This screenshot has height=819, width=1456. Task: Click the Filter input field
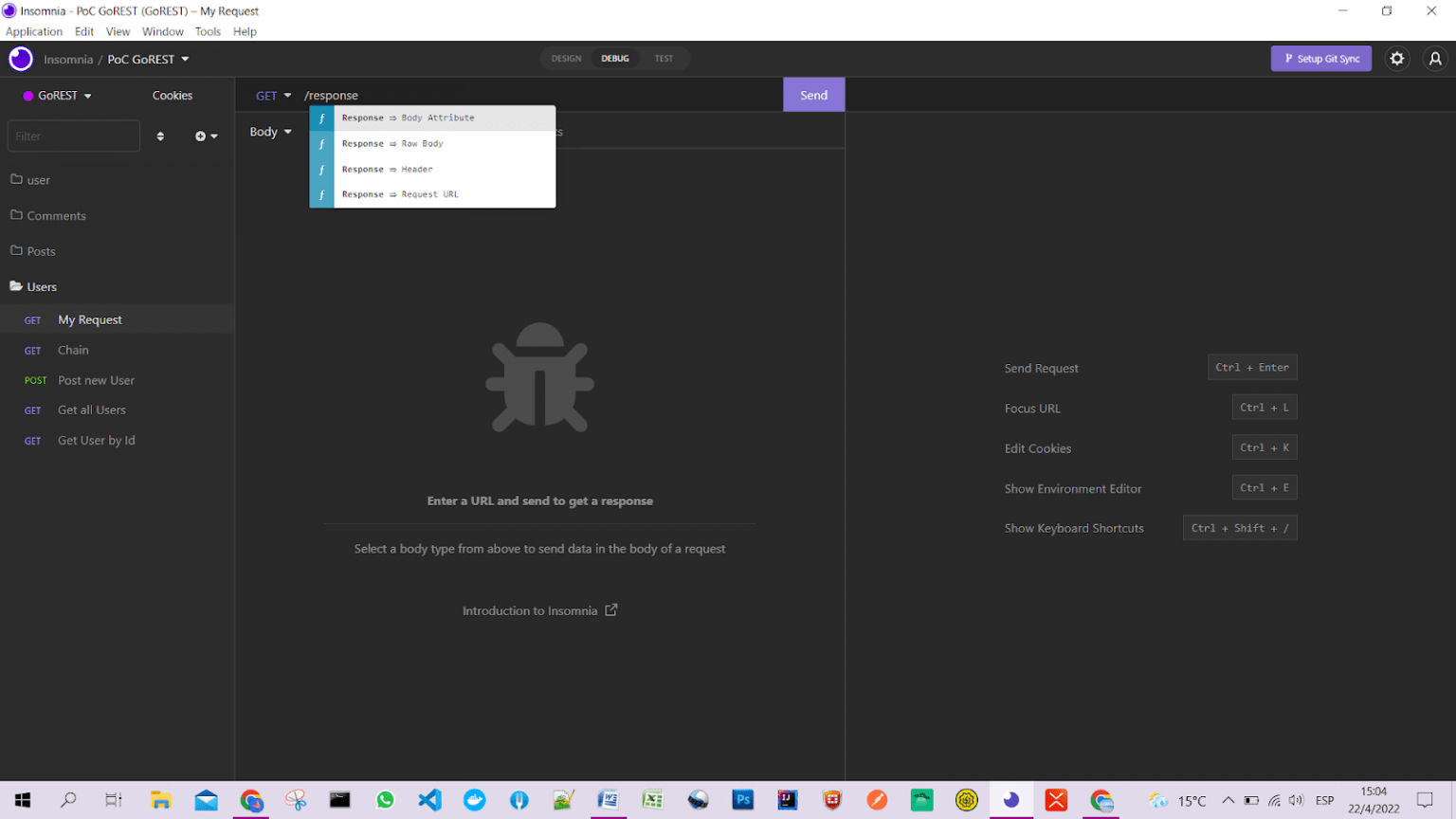click(x=73, y=136)
